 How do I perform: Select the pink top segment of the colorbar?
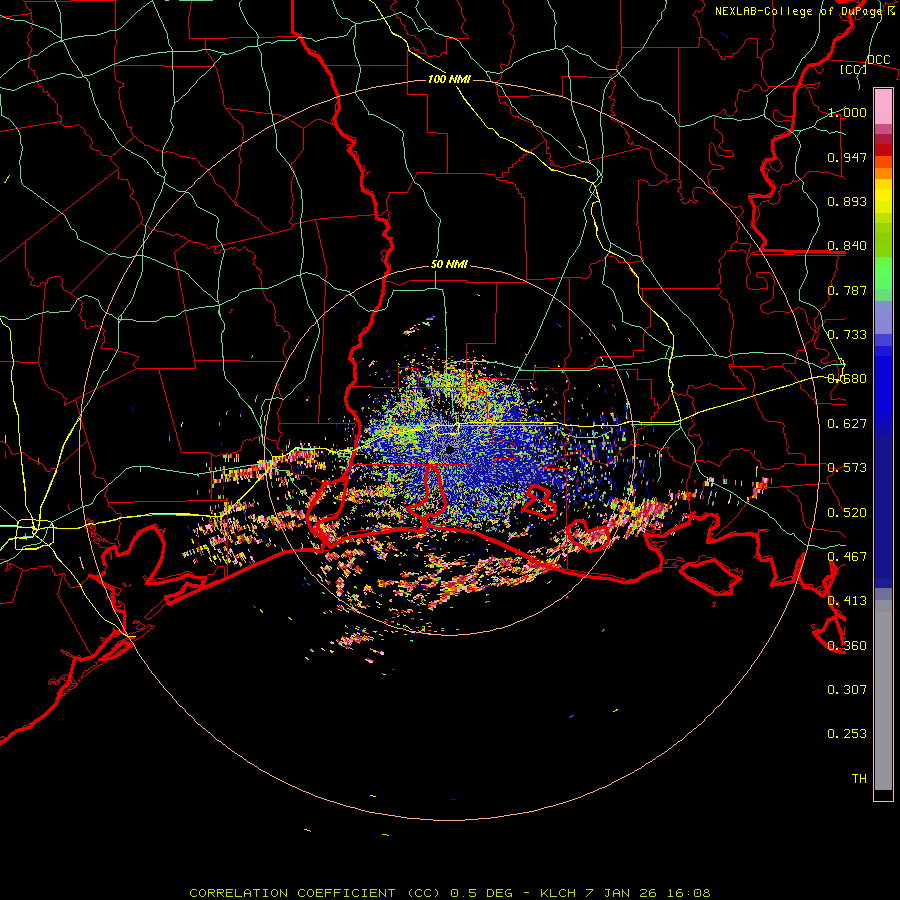click(x=883, y=106)
